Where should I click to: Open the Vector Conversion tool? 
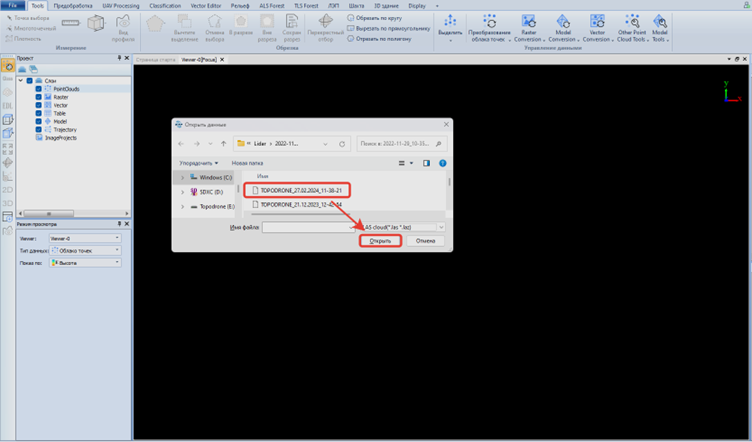pos(597,28)
